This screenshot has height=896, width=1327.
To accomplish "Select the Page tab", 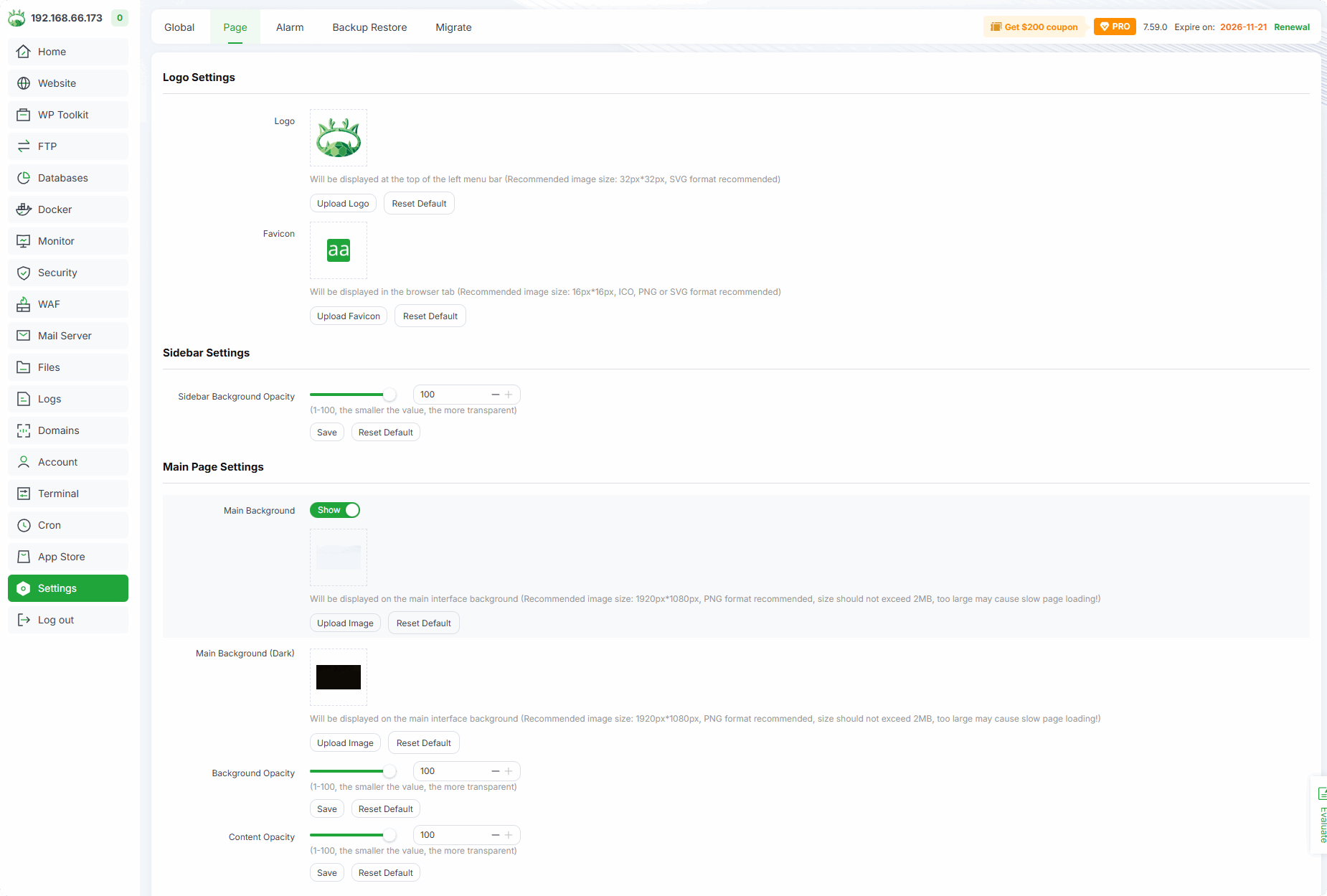I will coord(235,27).
